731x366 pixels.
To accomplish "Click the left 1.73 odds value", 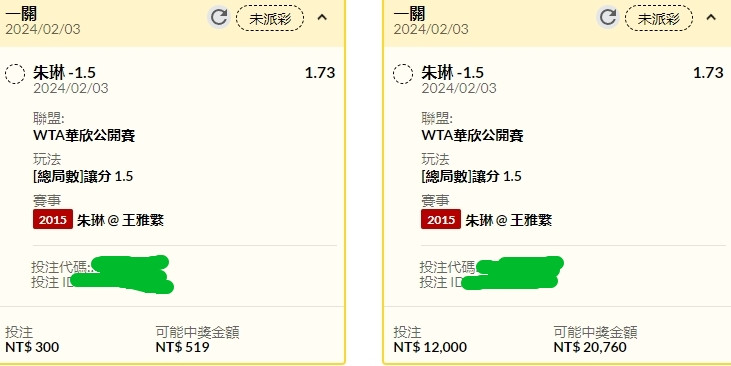I will (320, 73).
